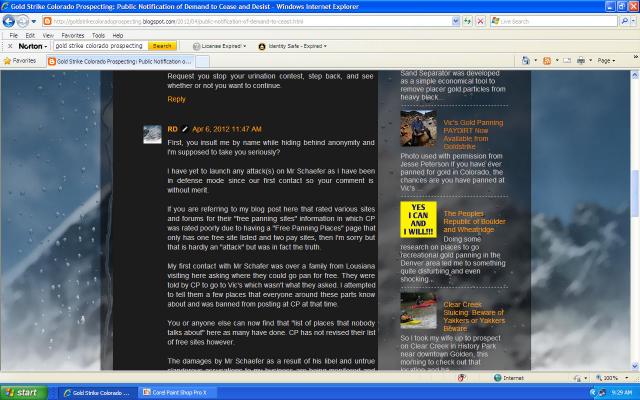640x400 pixels.
Task: Click the browser Forward arrow button
Action: pos(23,21)
